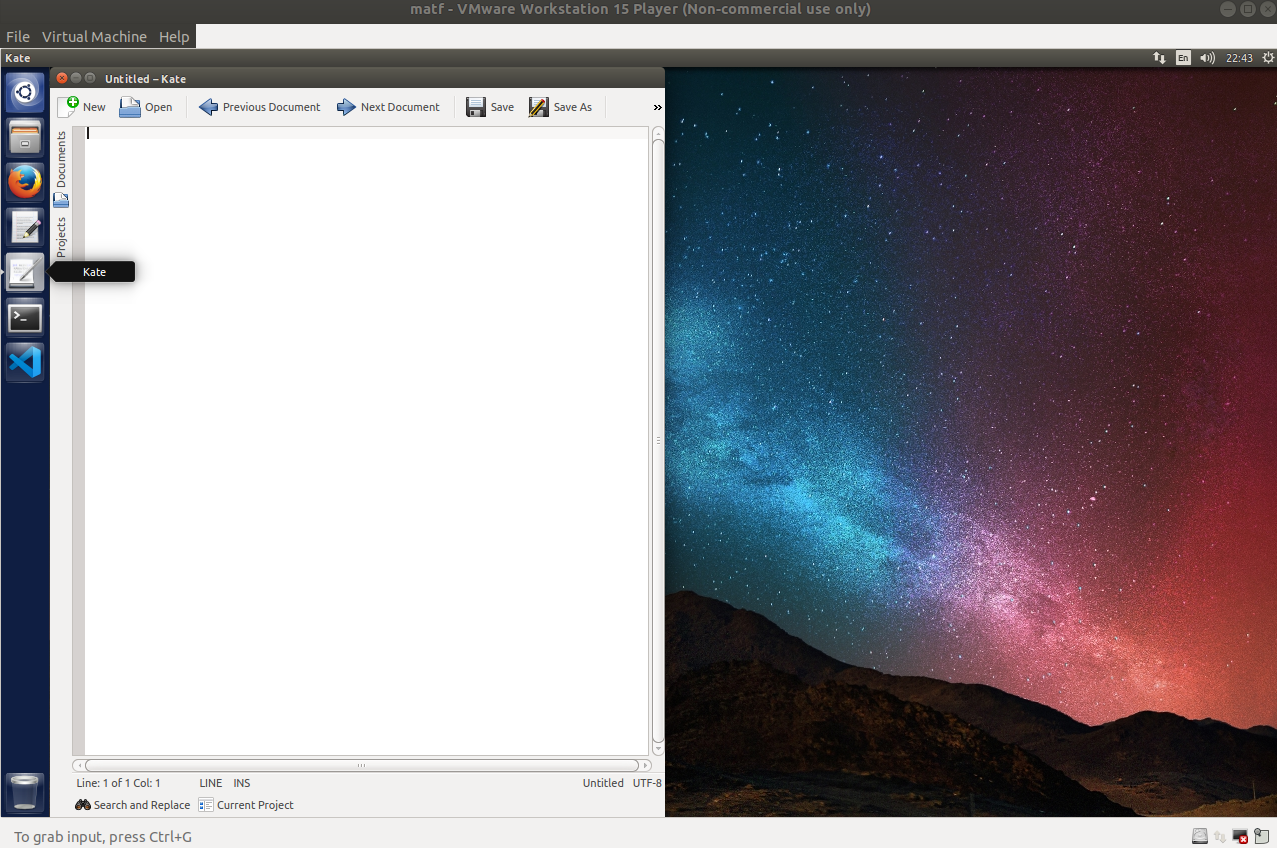1277x848 pixels.
Task: Show the Current Project panel
Action: point(246,805)
